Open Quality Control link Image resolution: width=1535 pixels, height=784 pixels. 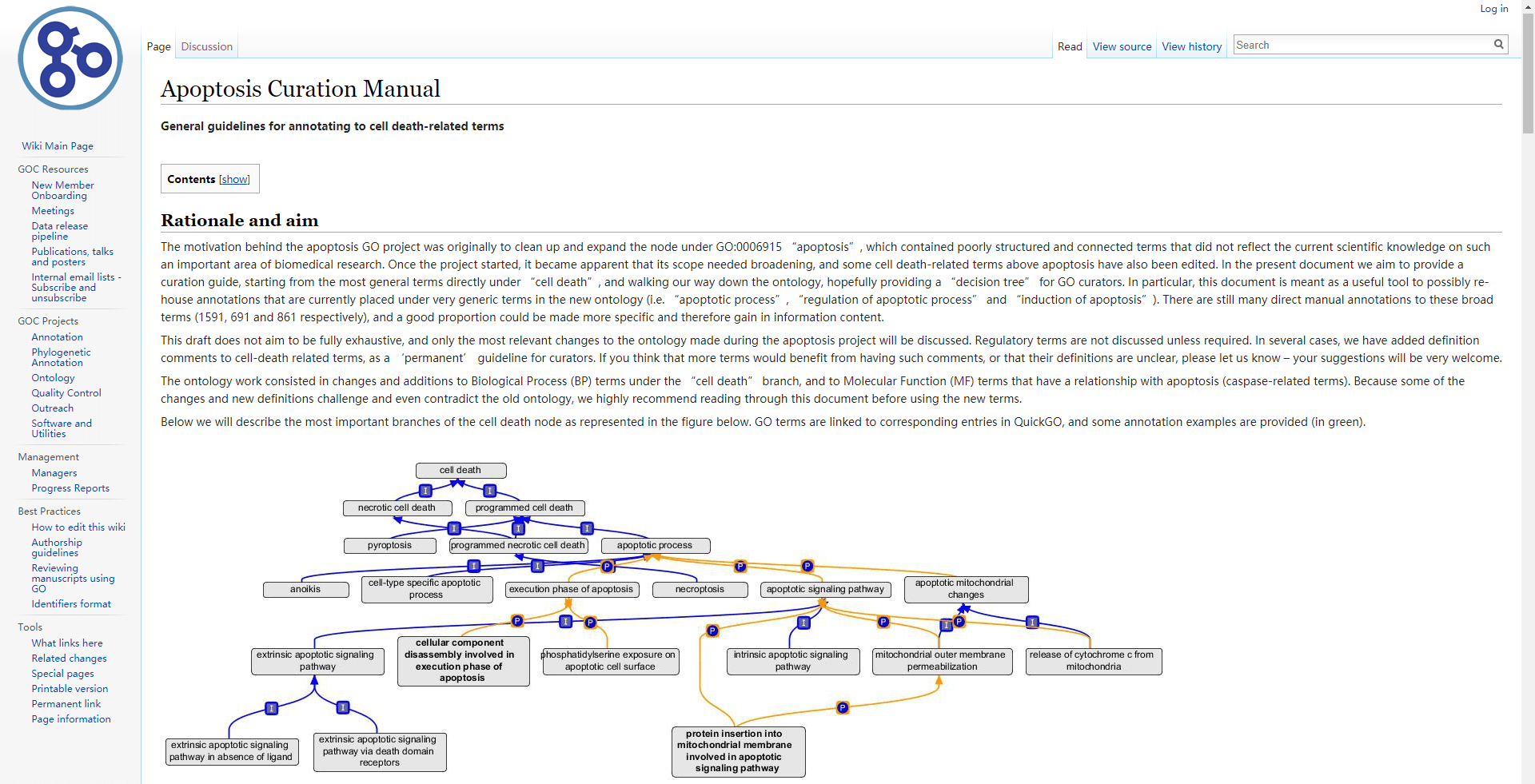point(66,393)
